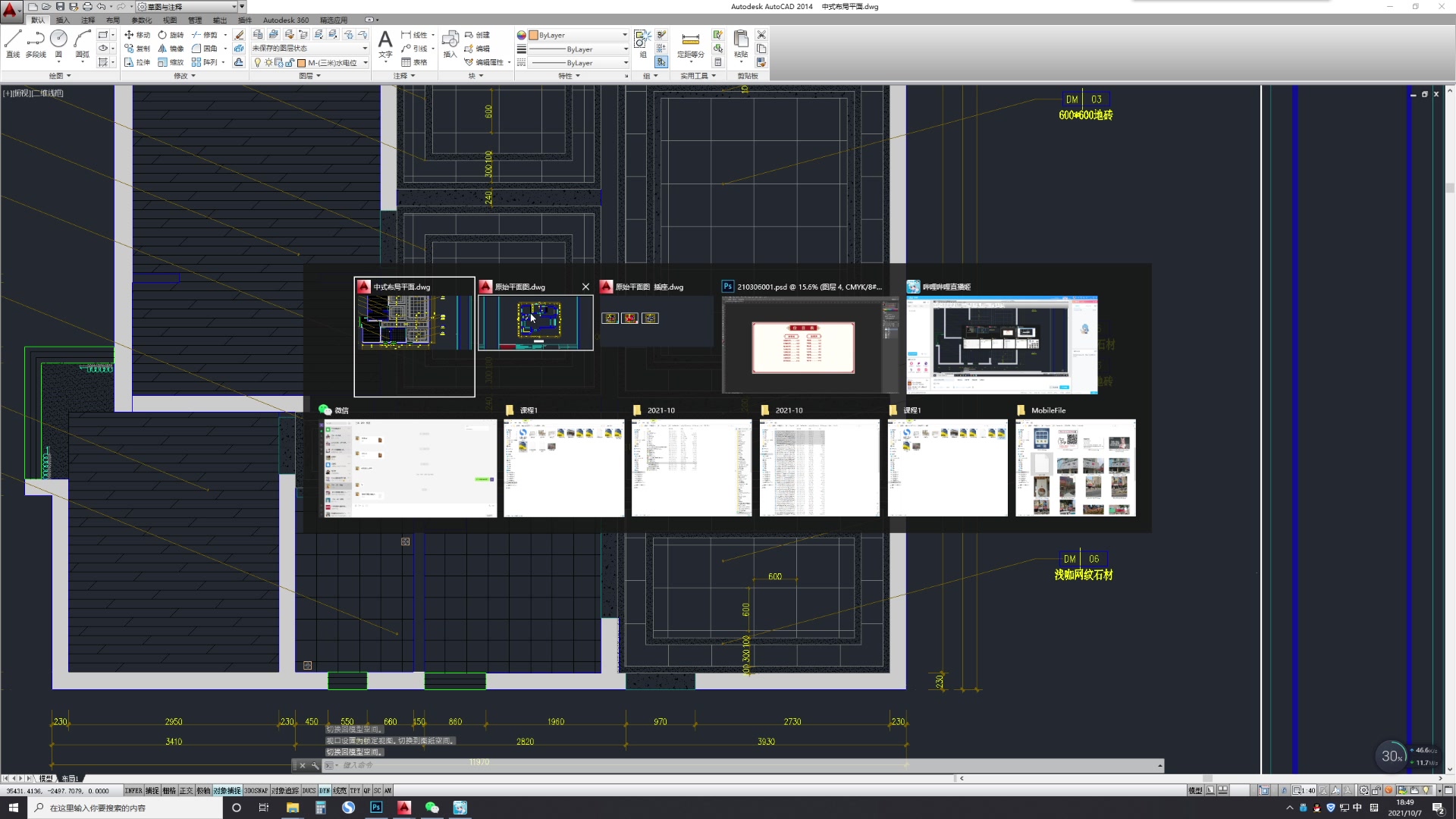Open the workspace dropdown (草图与注释)
This screenshot has height=819, width=1456.
tap(186, 7)
